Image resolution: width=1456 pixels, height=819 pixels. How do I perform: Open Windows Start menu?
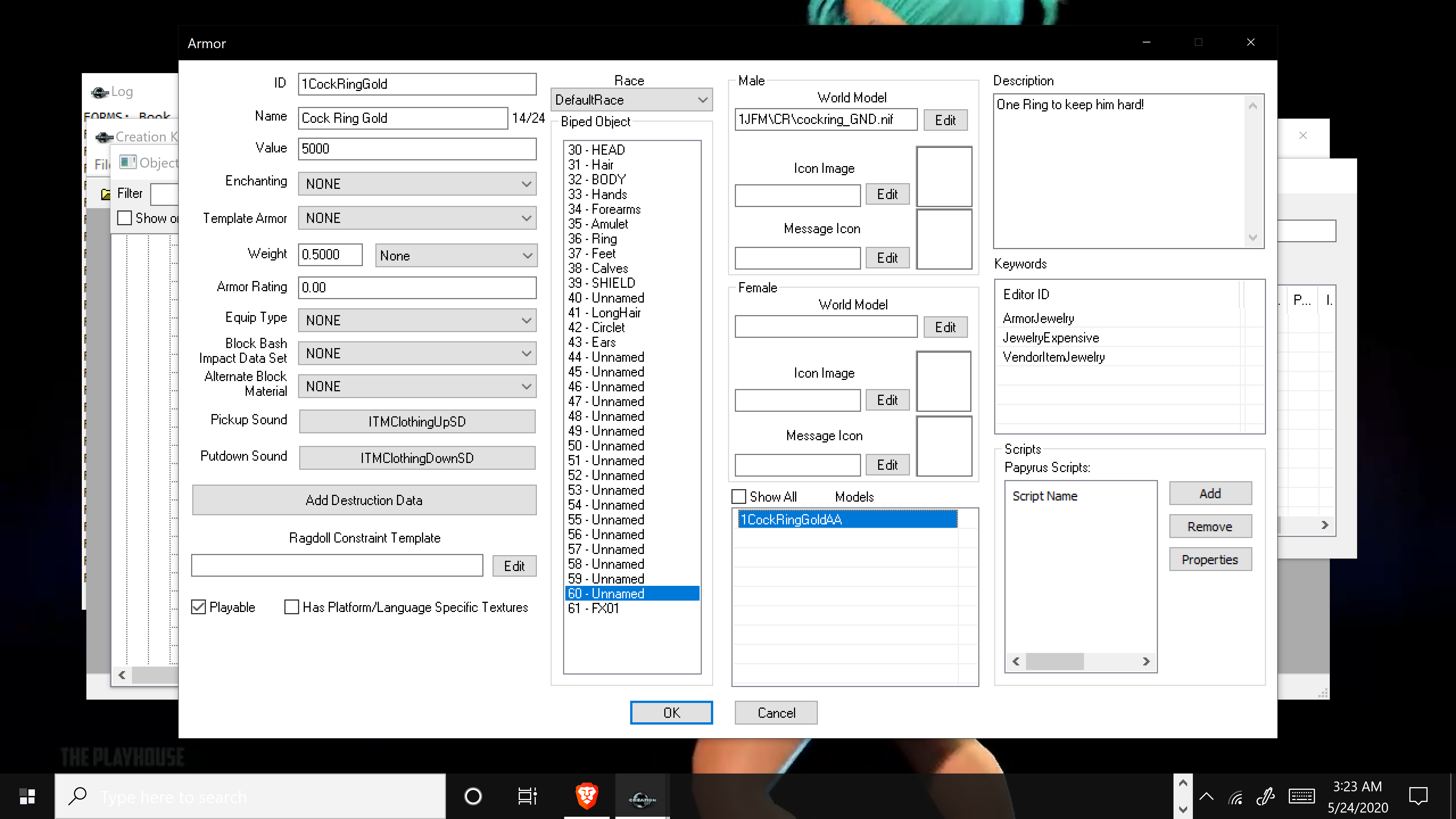click(x=27, y=796)
